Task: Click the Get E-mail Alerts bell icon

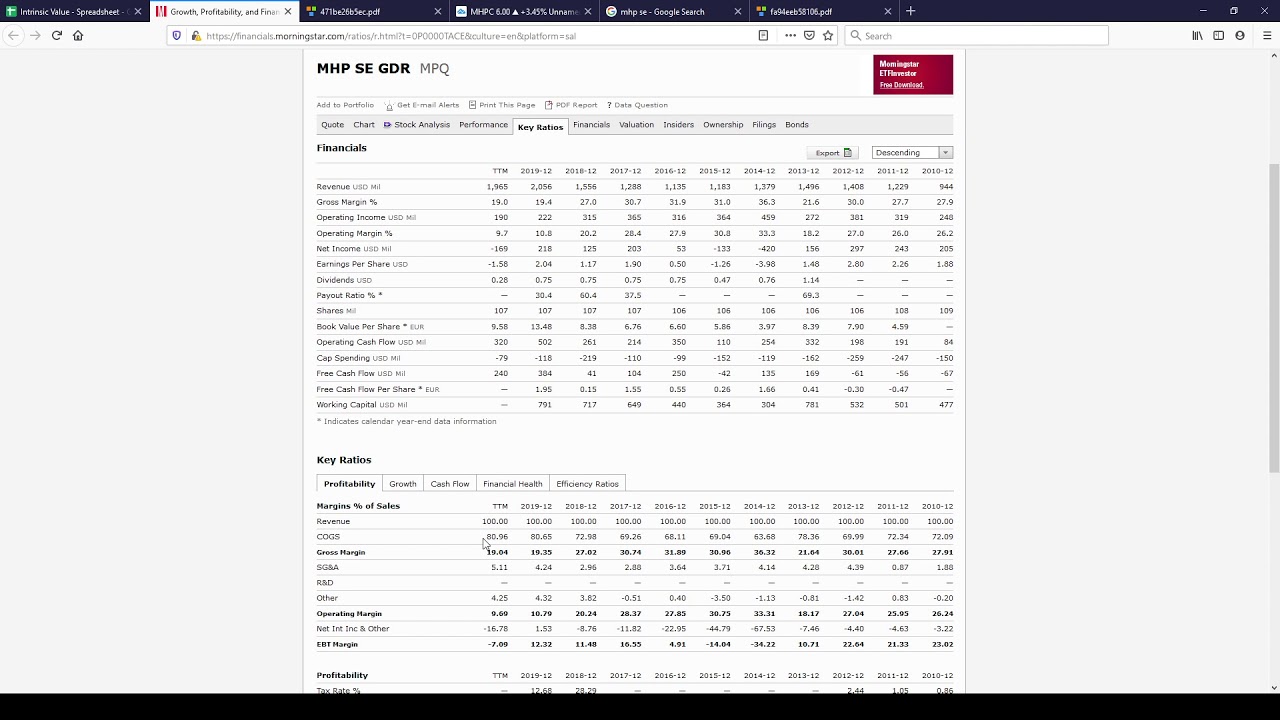Action: [389, 105]
